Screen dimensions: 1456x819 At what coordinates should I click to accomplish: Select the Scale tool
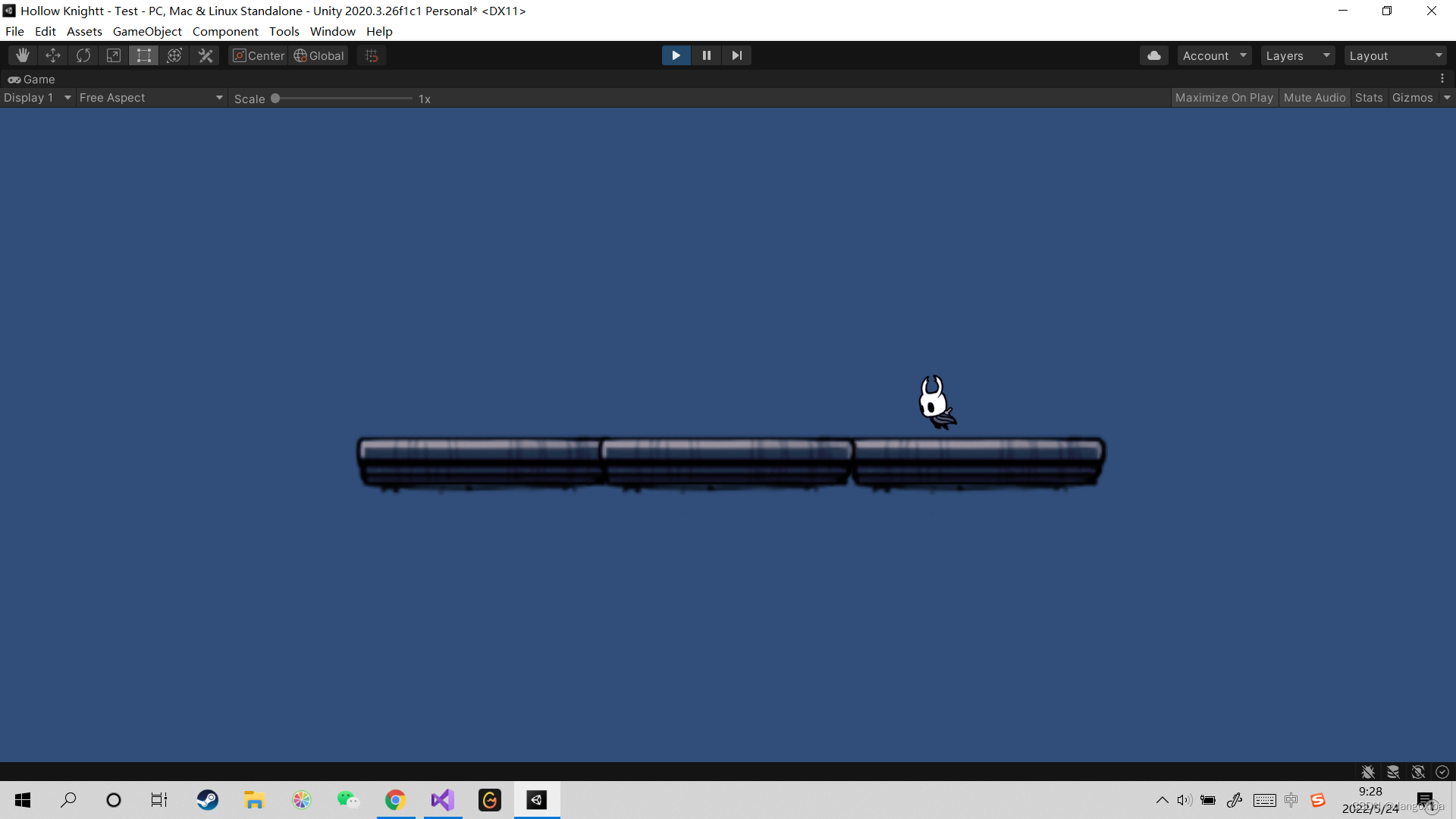(x=114, y=55)
